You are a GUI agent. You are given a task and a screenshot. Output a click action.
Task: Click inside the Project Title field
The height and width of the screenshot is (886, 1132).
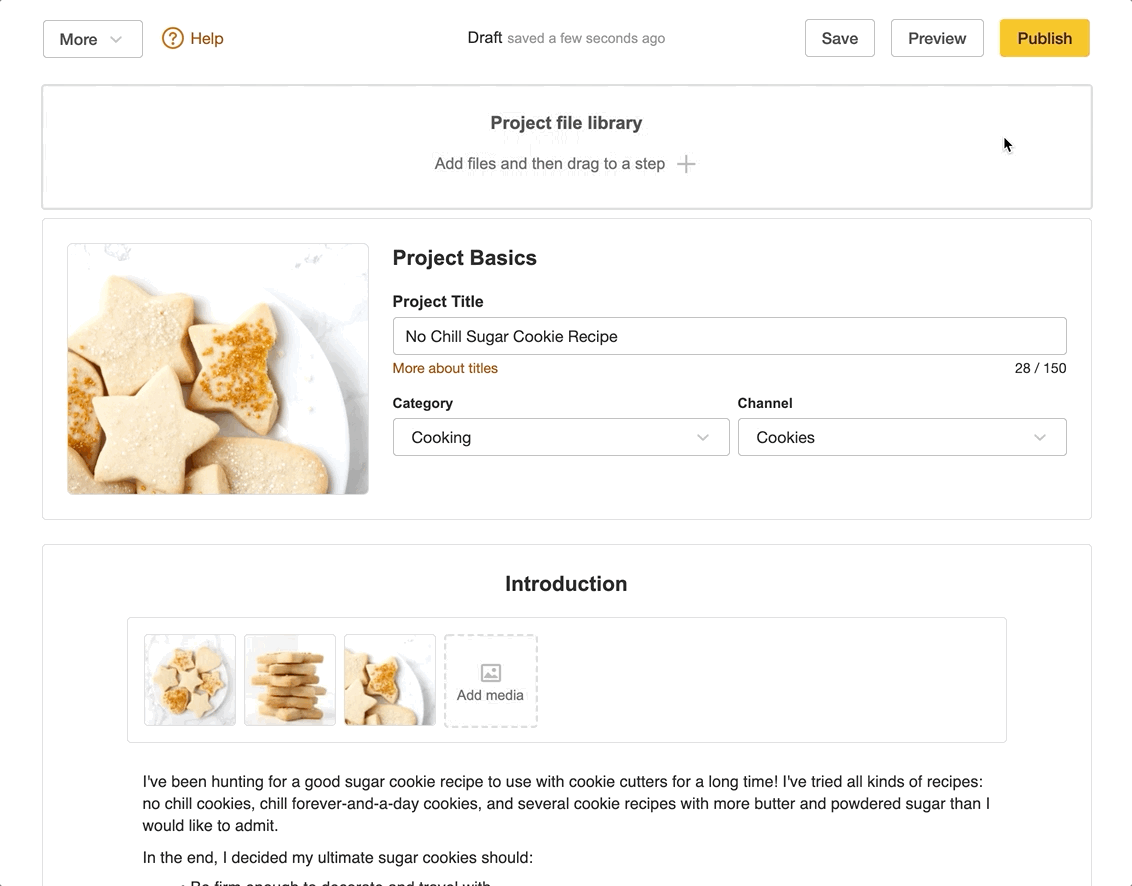(x=729, y=336)
